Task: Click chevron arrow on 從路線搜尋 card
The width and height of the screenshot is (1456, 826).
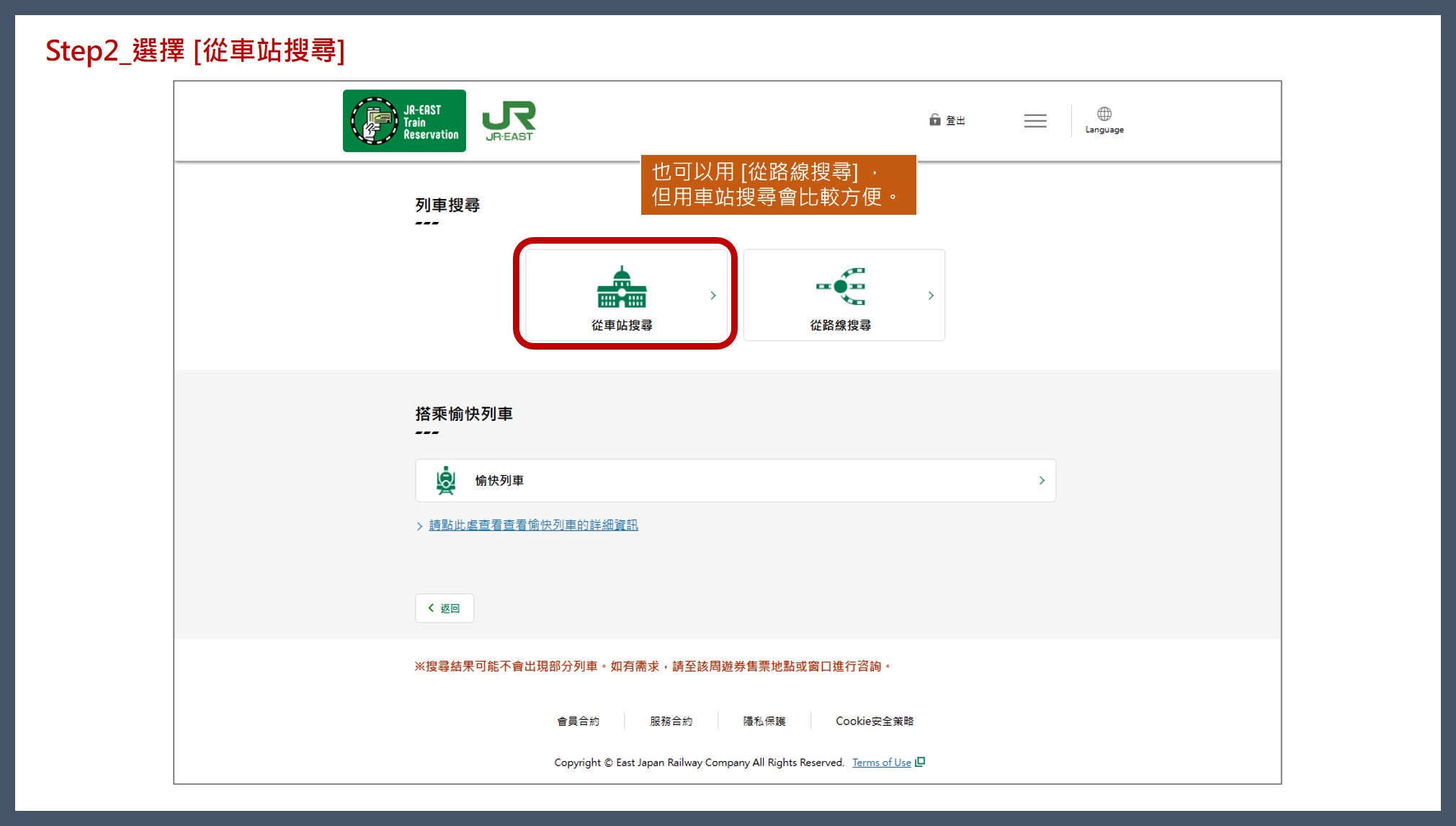Action: pos(931,296)
